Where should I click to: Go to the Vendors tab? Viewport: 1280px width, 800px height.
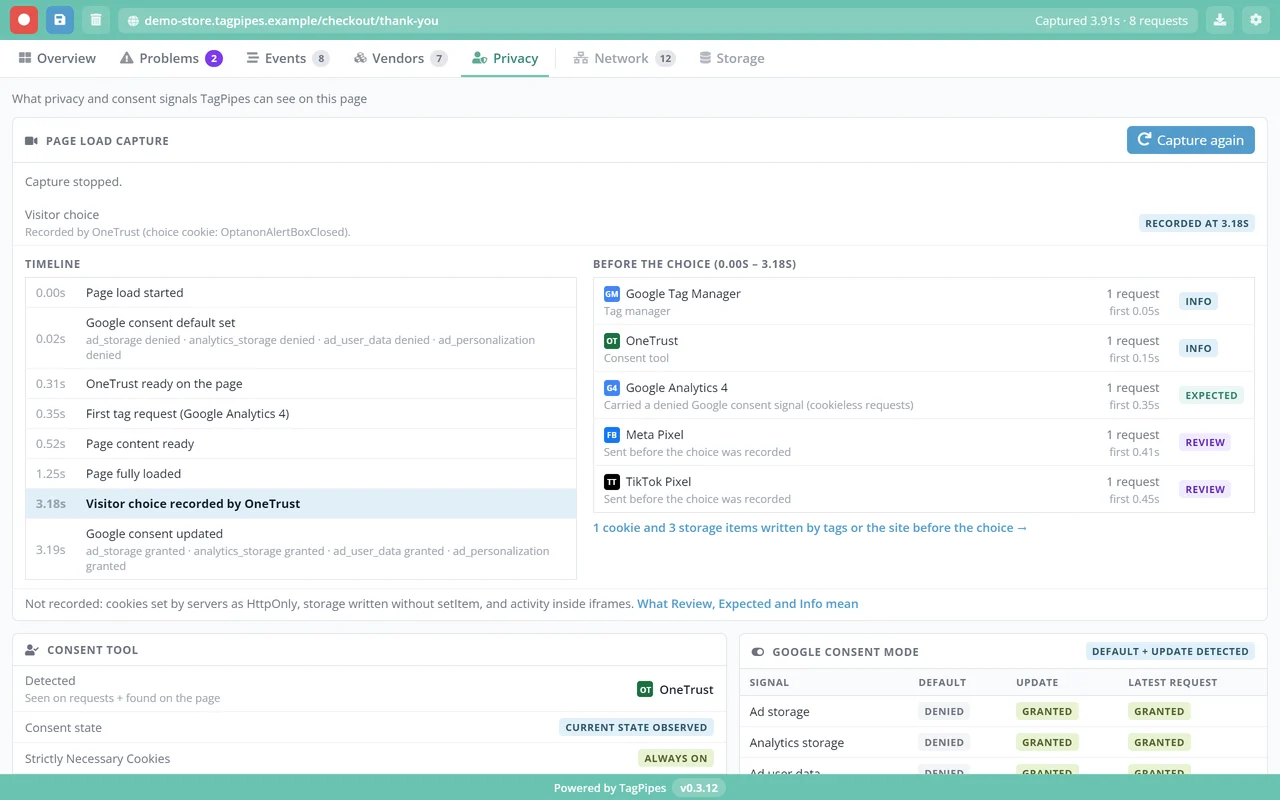pyautogui.click(x=400, y=58)
